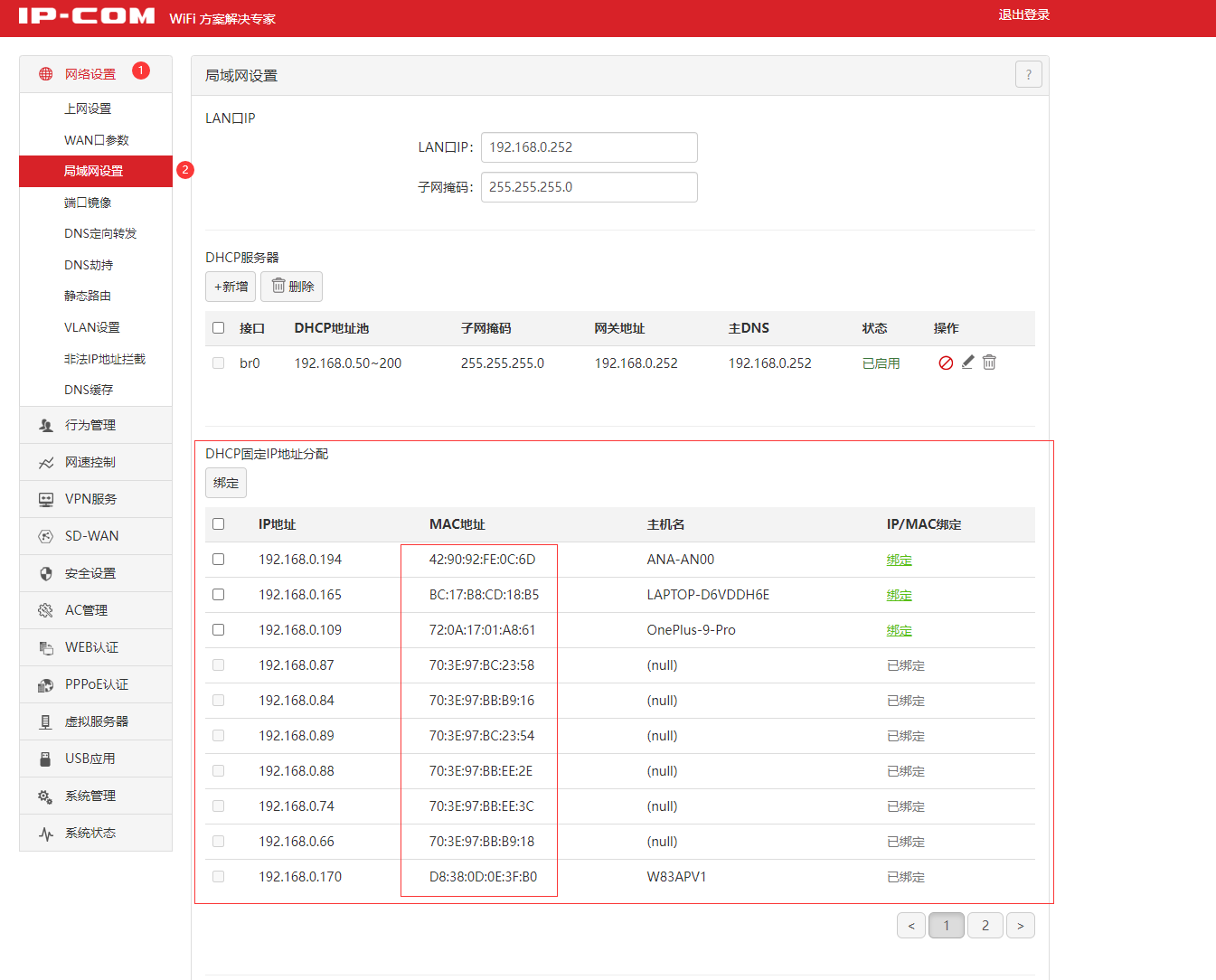Expand the 网速控制 menu section

point(96,462)
